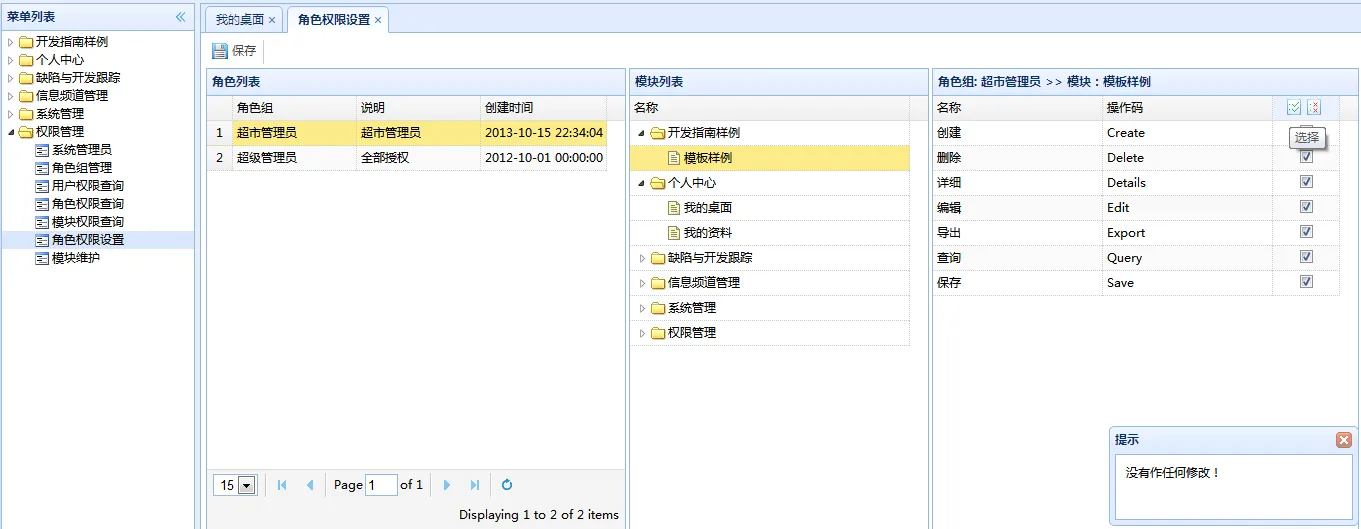Click the Save disk icon in toolbar
This screenshot has width=1361, height=529.
pyautogui.click(x=220, y=50)
